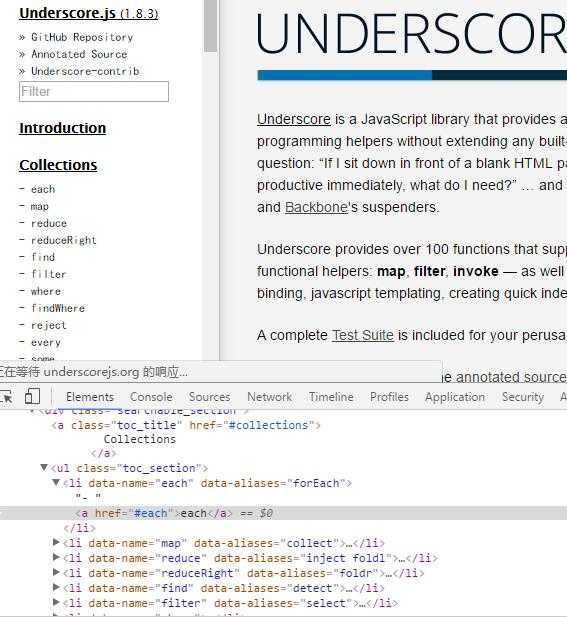Open the each function link

coord(43,189)
